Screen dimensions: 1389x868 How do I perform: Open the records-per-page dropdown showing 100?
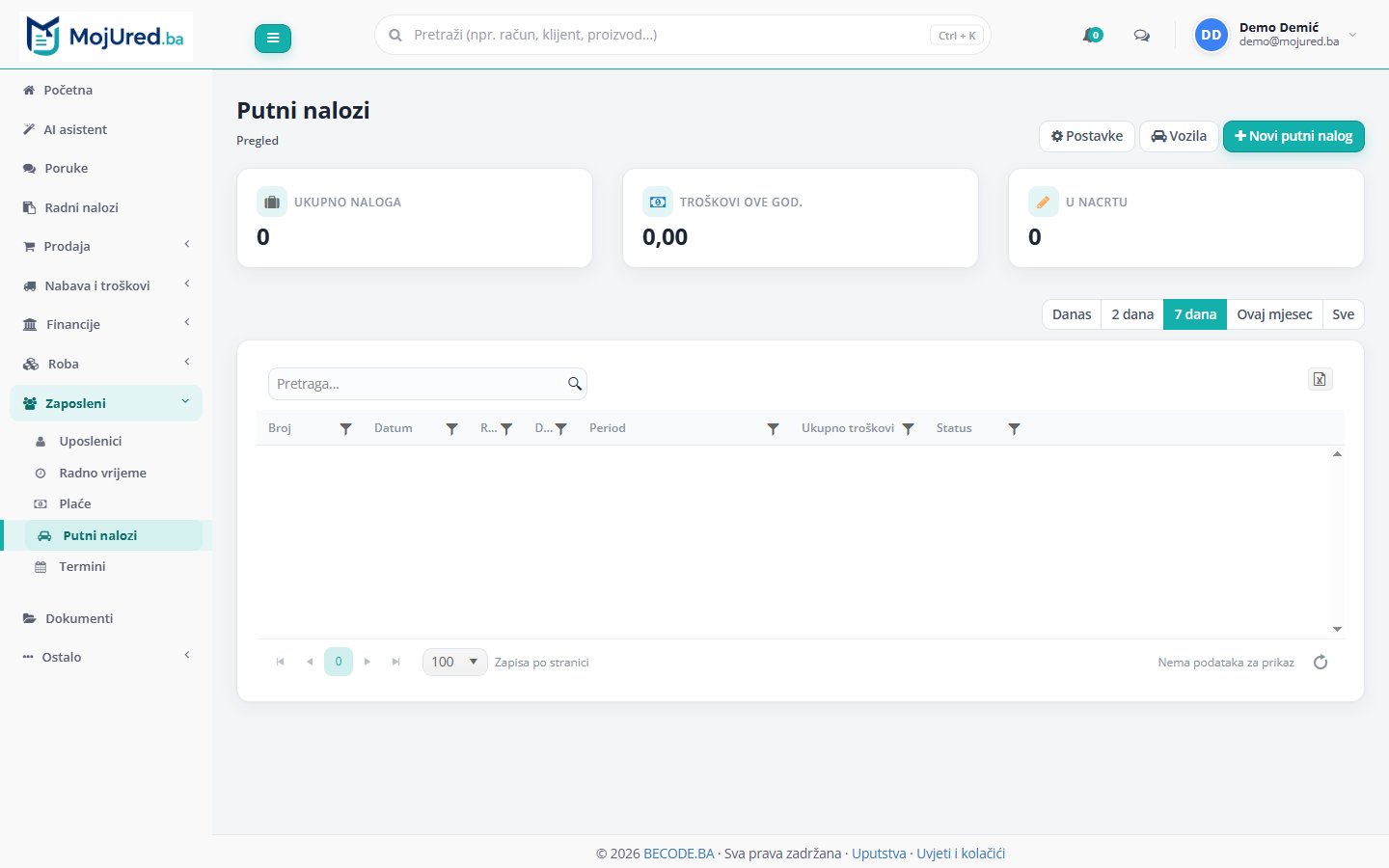[x=454, y=662]
